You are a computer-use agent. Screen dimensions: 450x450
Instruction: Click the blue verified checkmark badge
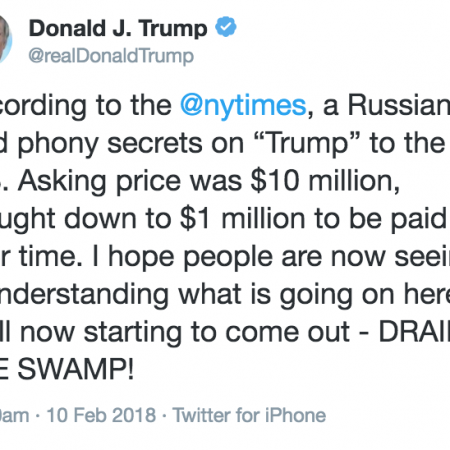pyautogui.click(x=226, y=26)
